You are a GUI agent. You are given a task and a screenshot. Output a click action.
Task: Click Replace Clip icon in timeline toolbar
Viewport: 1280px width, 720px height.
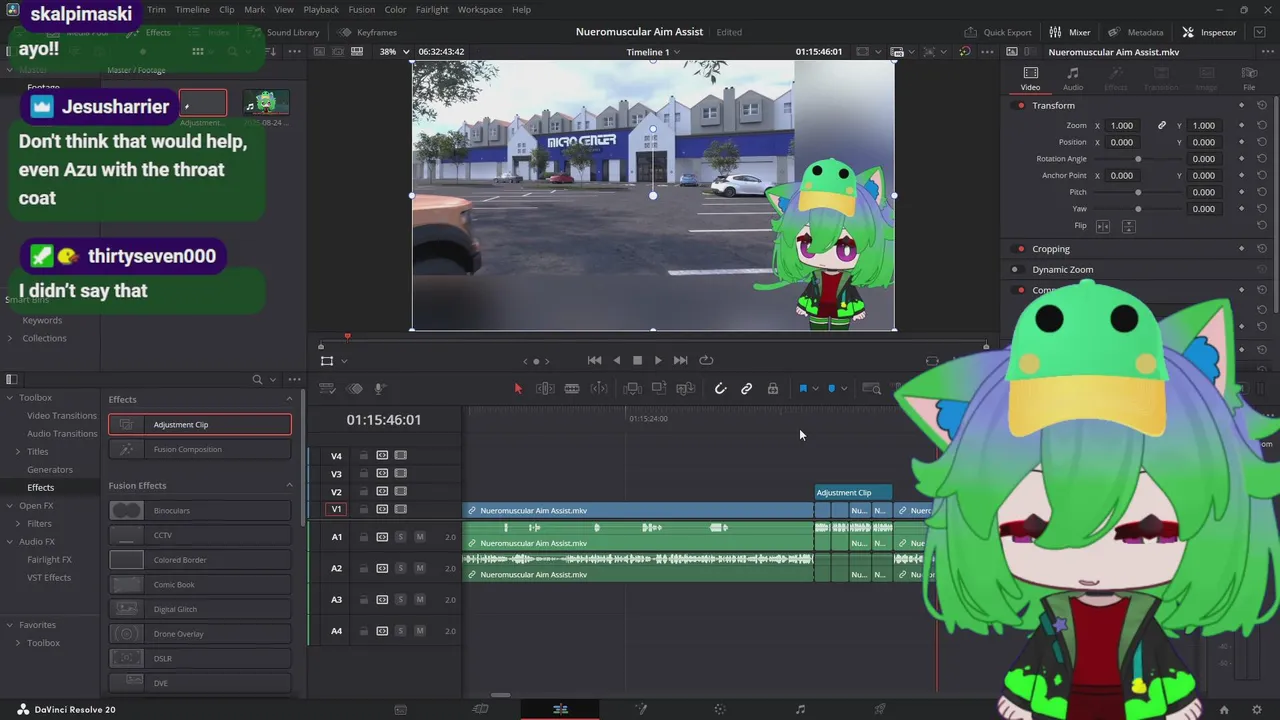(685, 388)
